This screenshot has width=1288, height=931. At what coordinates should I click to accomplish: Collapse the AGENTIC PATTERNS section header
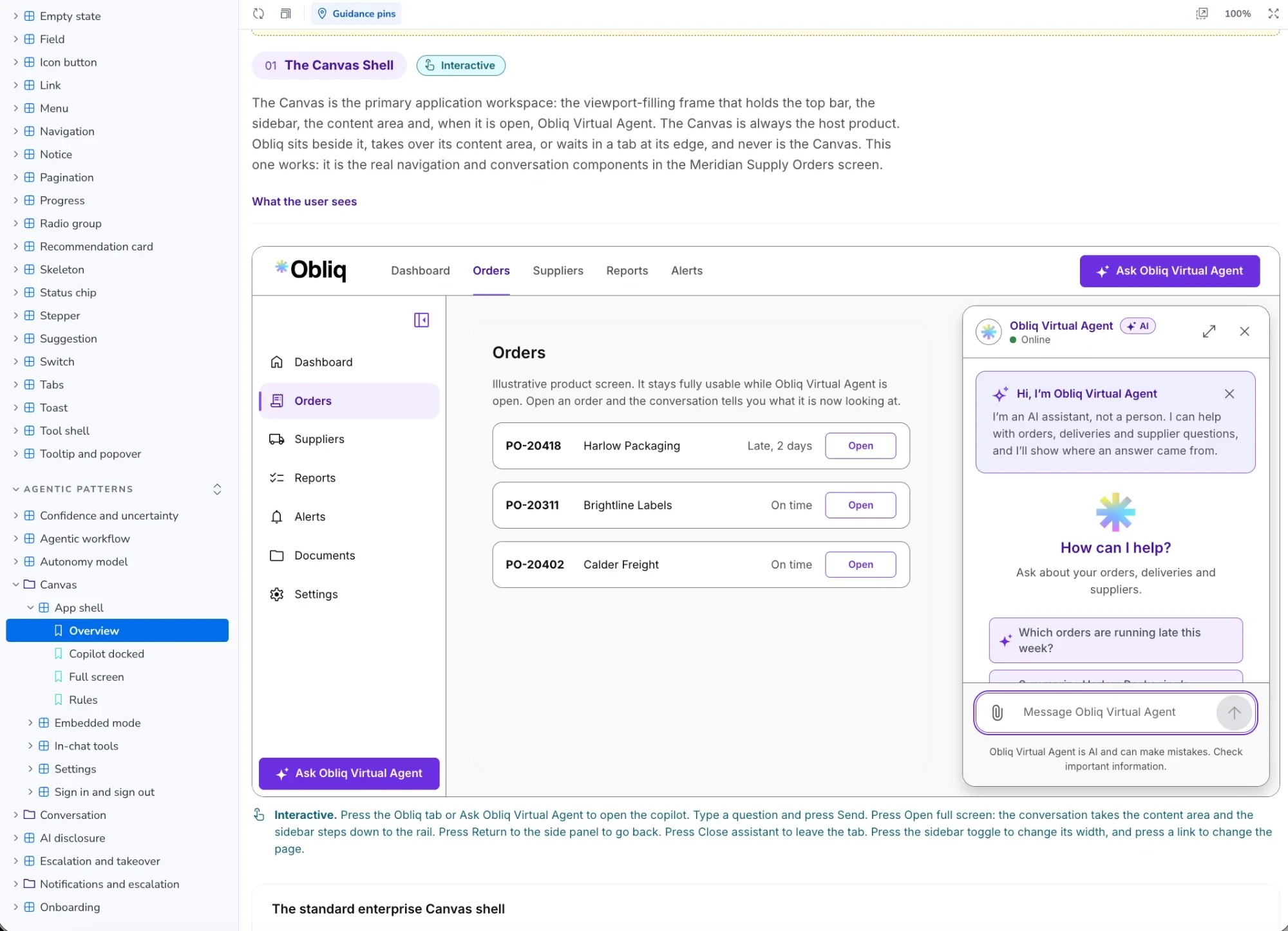pyautogui.click(x=73, y=489)
